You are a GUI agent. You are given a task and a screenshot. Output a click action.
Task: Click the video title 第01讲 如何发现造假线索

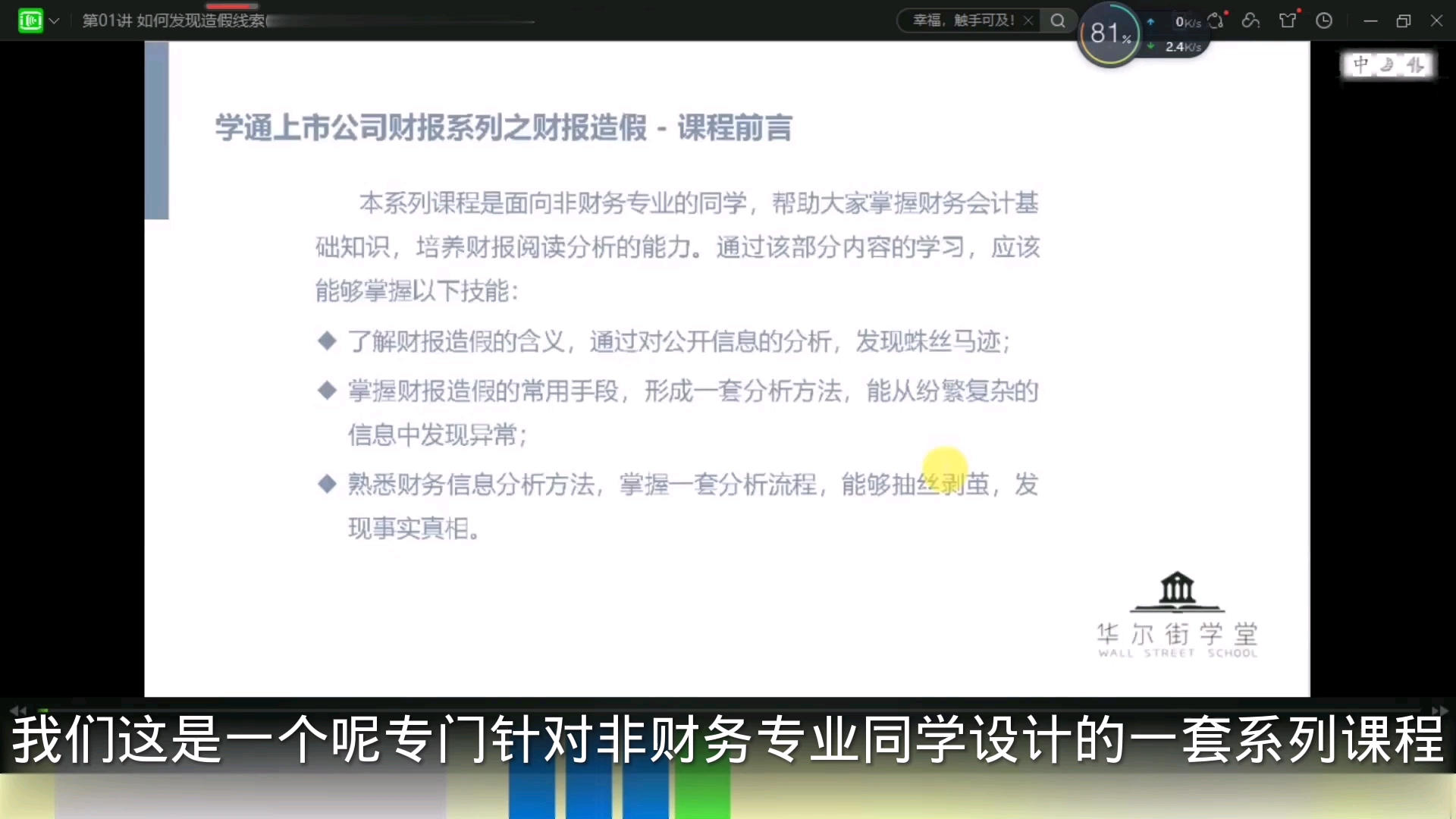[174, 20]
